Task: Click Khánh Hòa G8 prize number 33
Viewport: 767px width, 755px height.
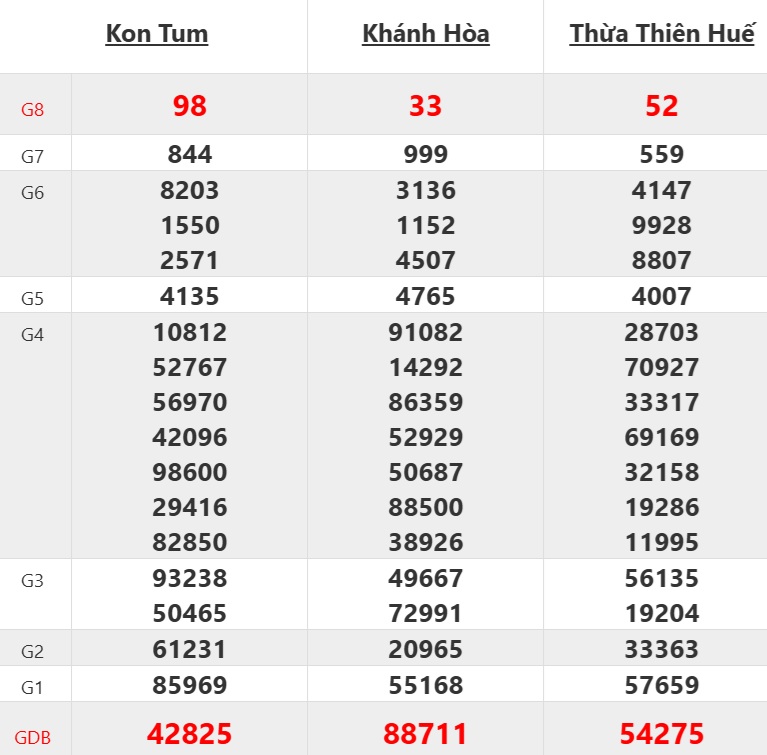Action: (426, 105)
